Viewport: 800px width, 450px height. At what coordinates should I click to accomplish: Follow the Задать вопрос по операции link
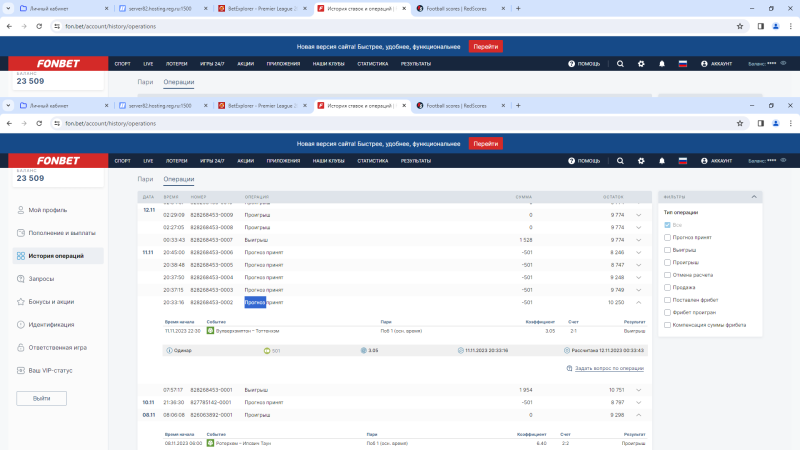(x=610, y=369)
